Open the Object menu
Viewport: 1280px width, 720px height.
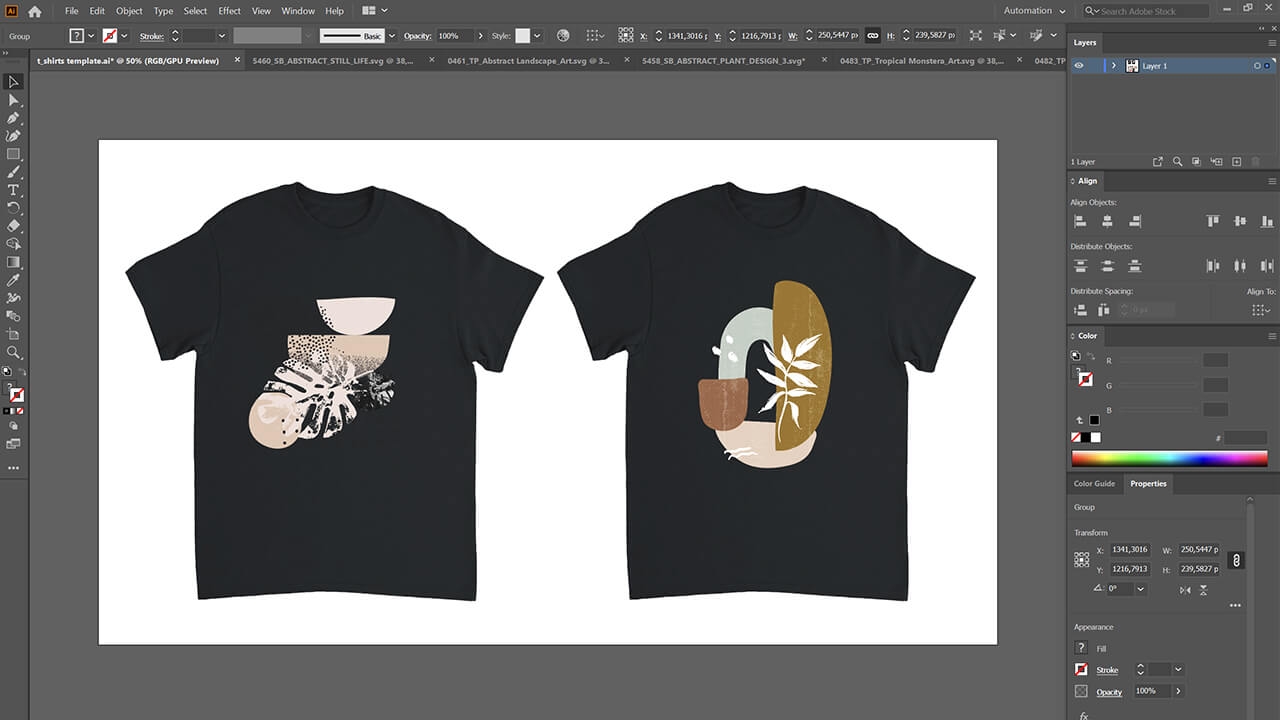(x=129, y=11)
